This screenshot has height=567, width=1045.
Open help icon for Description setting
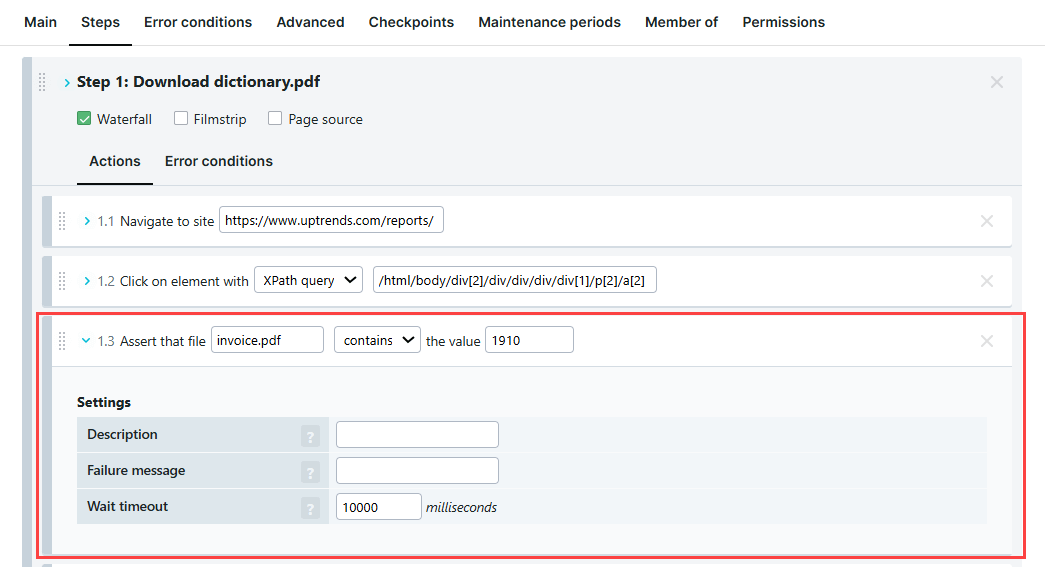point(310,436)
